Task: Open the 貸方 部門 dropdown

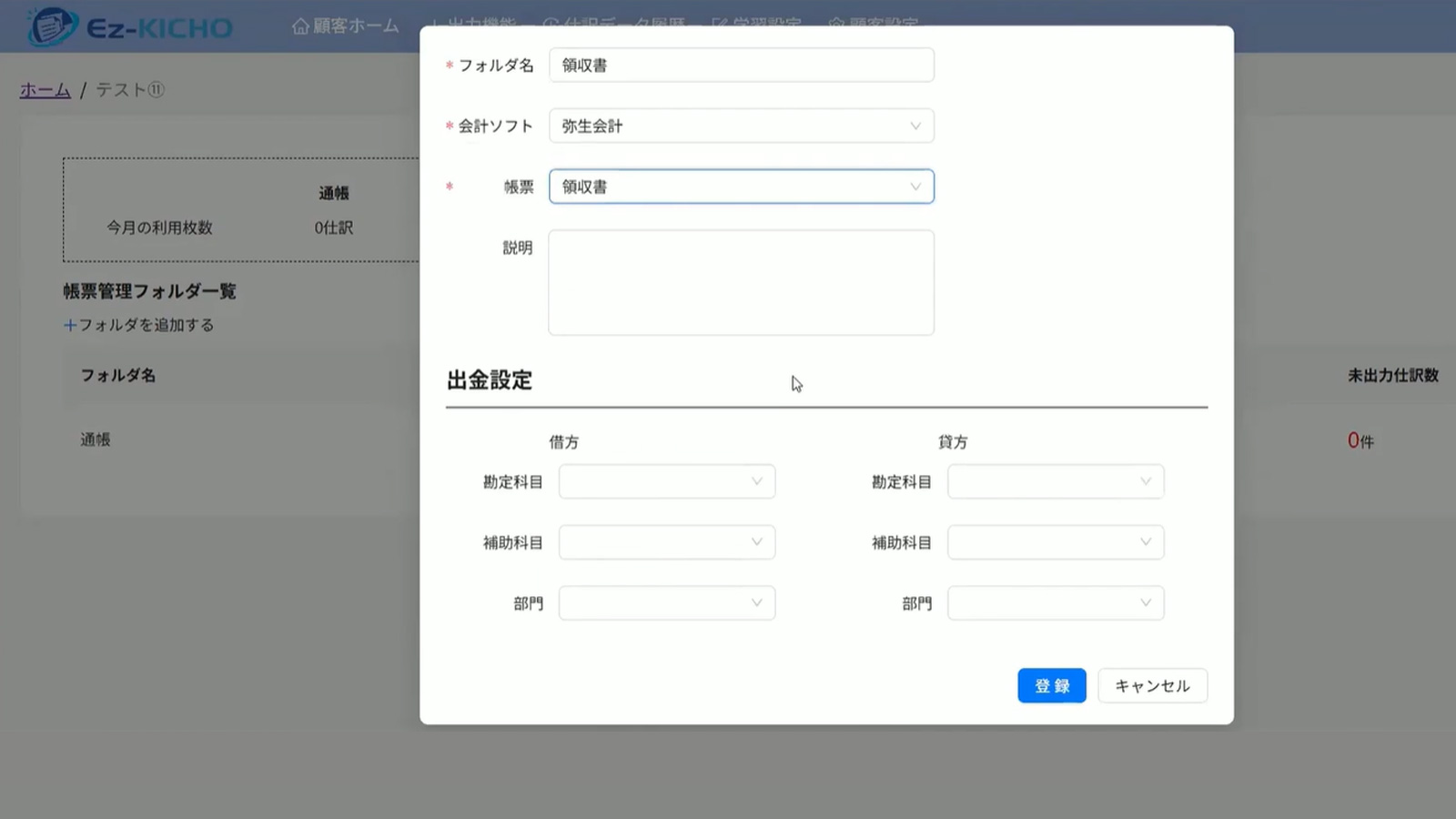Action: click(1055, 603)
